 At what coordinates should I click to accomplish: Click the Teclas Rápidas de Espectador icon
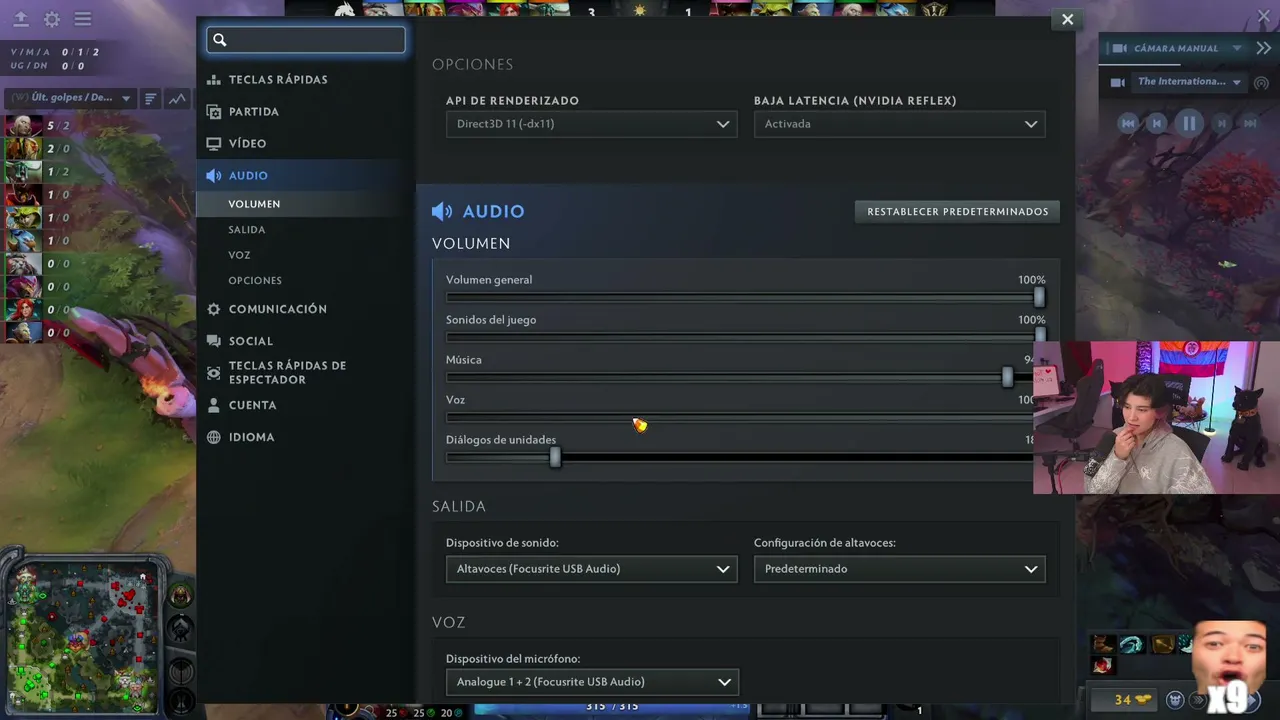pos(213,373)
